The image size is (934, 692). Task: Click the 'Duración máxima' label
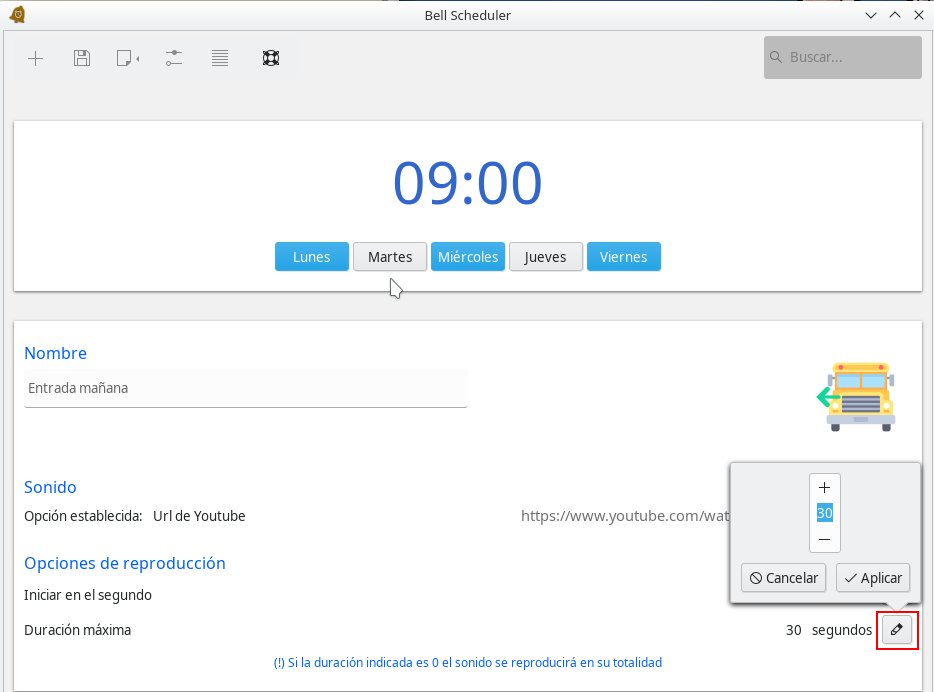click(77, 630)
